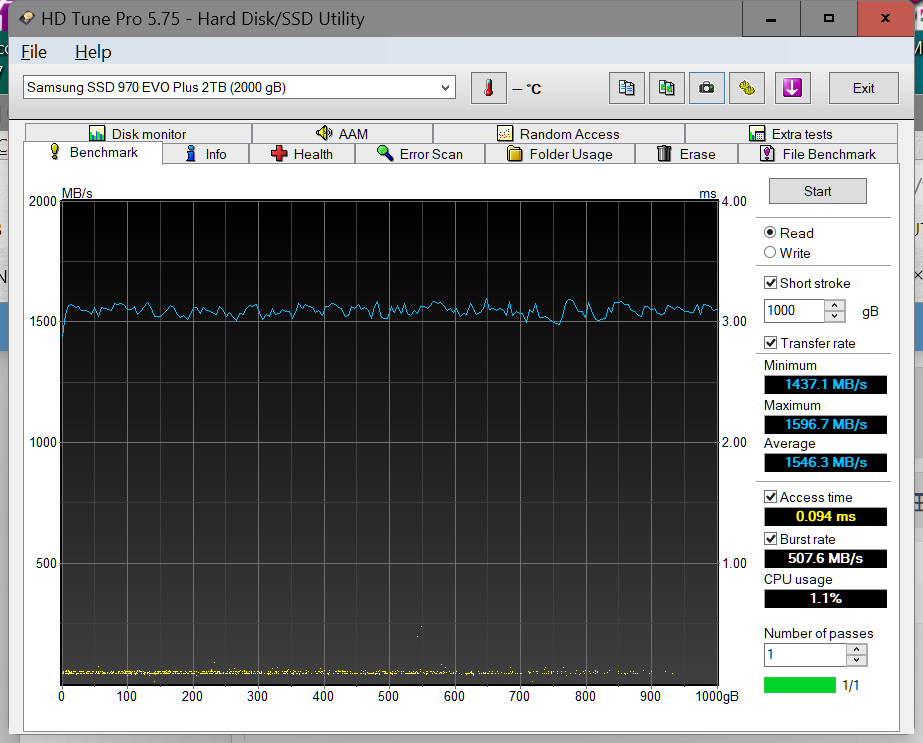
Task: Open the Help menu
Action: [x=93, y=51]
